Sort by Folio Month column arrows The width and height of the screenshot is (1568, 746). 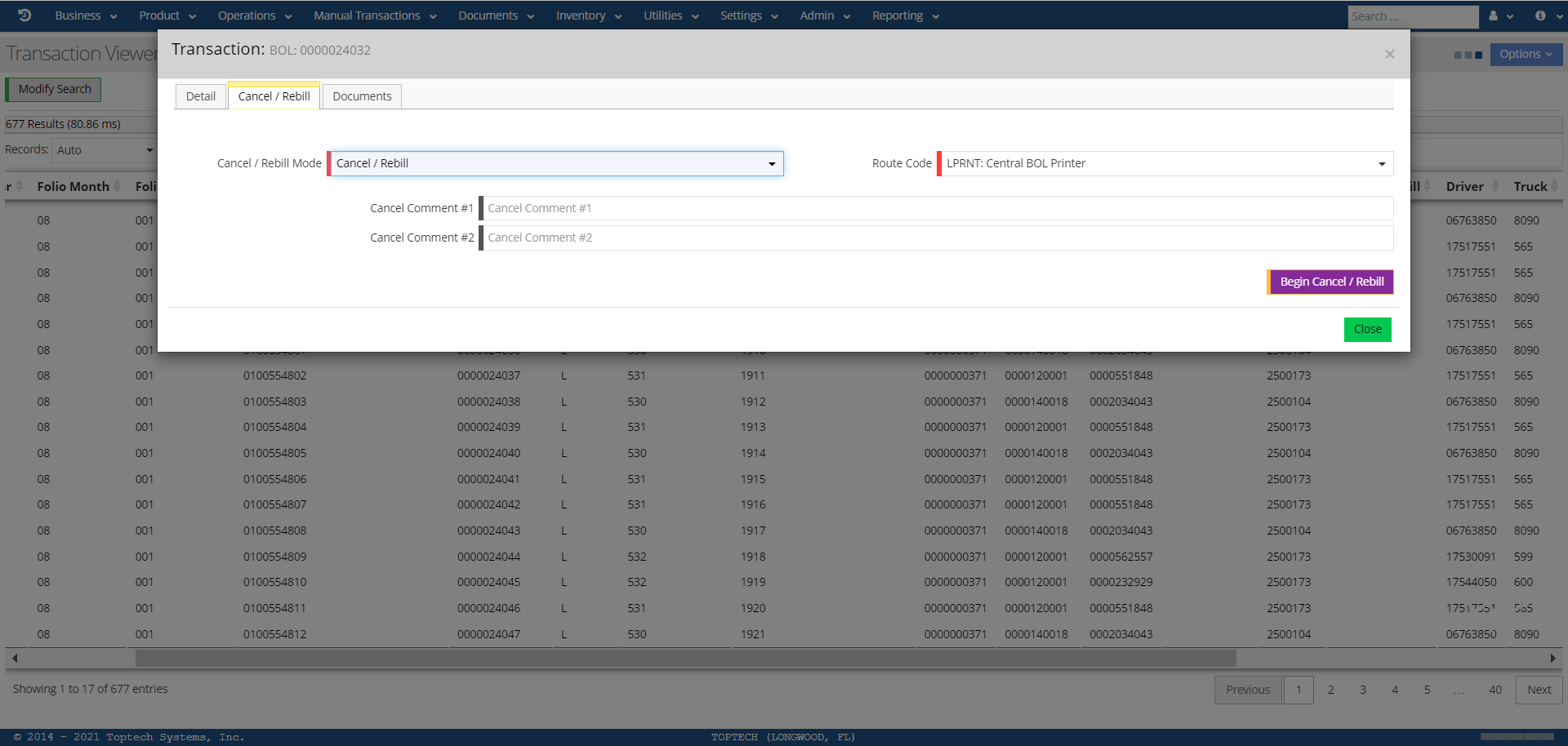click(118, 186)
